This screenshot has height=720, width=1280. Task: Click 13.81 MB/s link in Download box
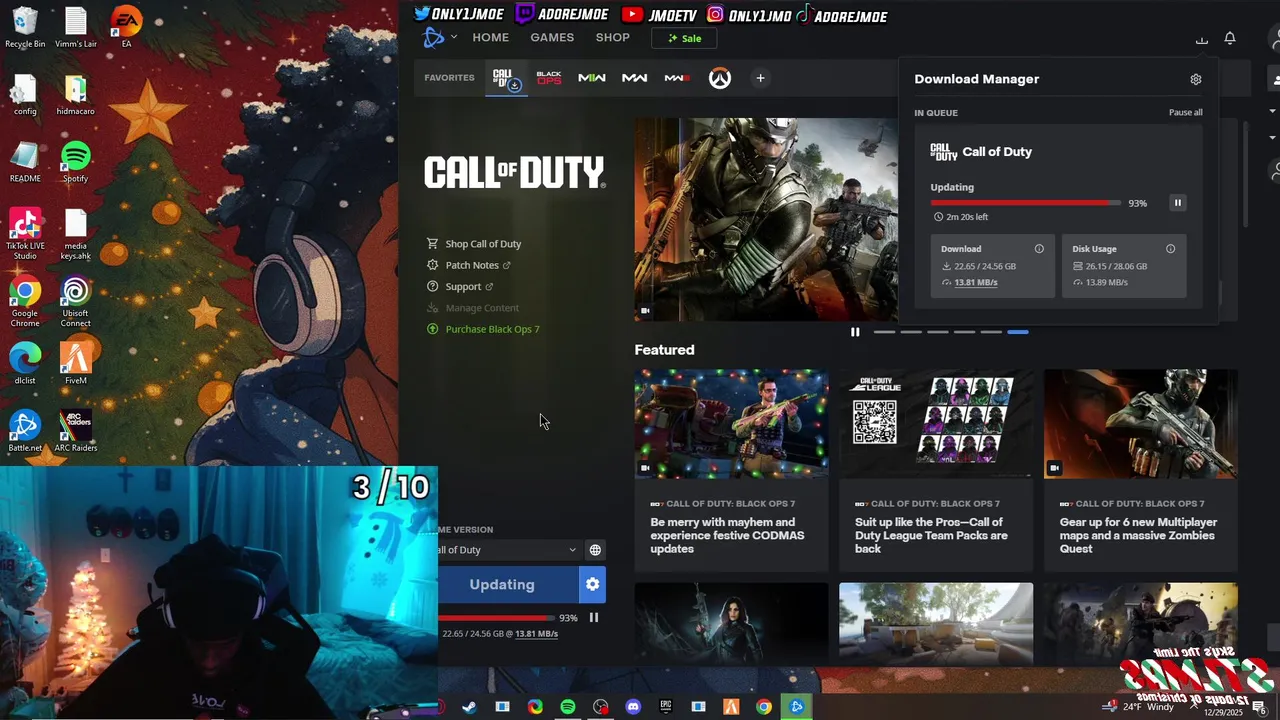point(976,283)
